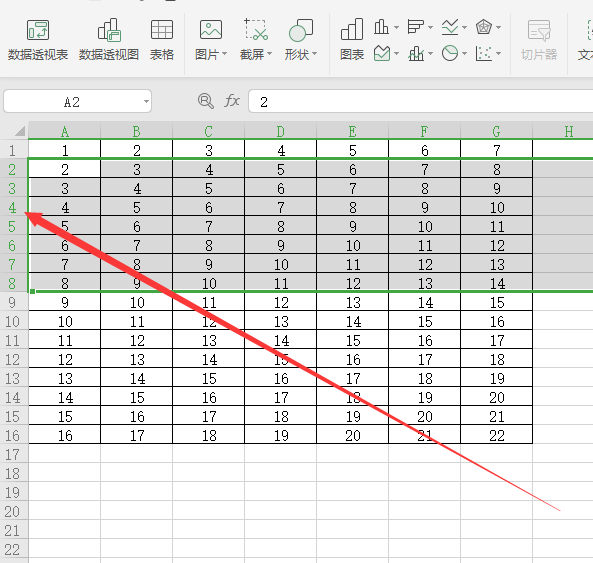Click cell B11 containing 12

tap(137, 340)
